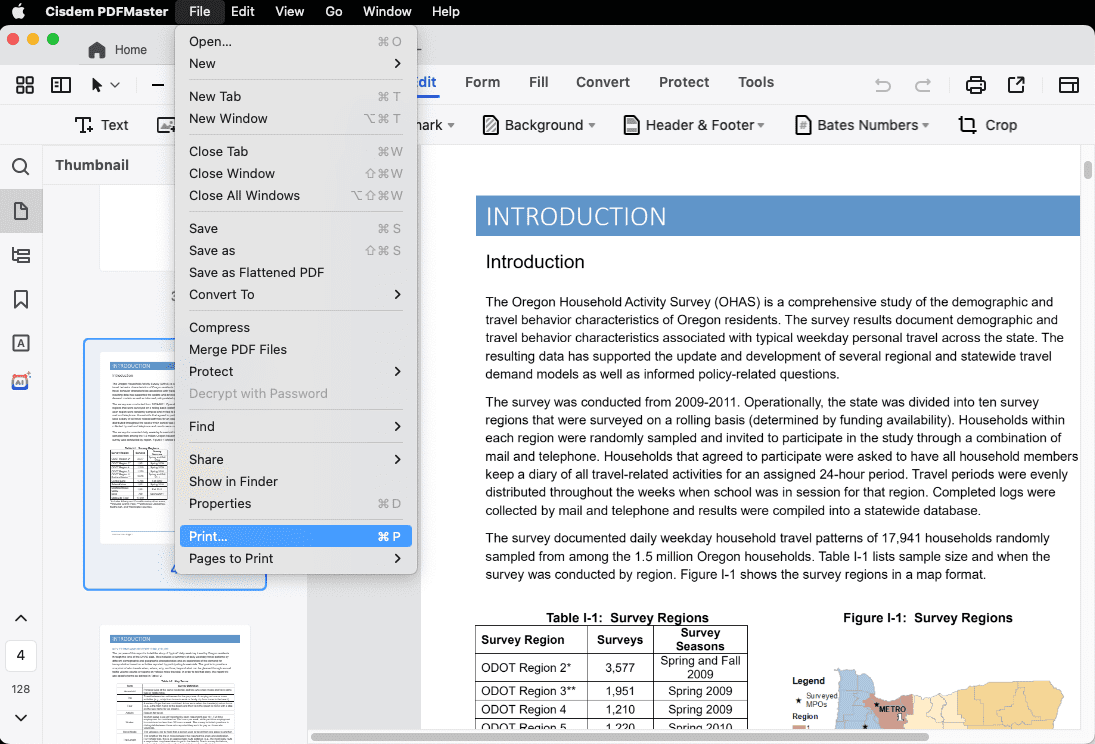Open the Annotations panel
The height and width of the screenshot is (744, 1095).
[x=21, y=343]
